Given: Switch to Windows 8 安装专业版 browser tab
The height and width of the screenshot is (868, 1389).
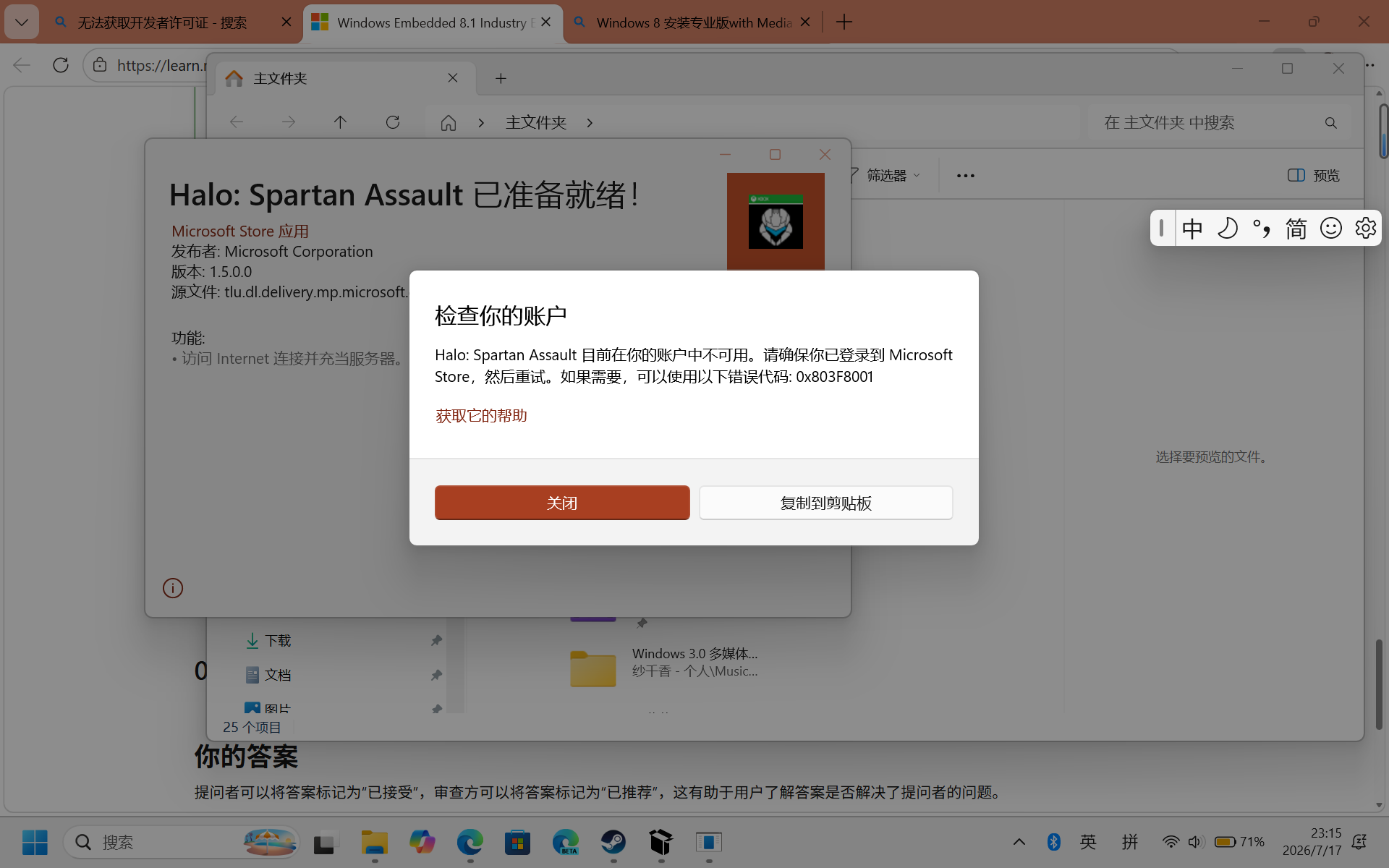Looking at the screenshot, I should [693, 22].
